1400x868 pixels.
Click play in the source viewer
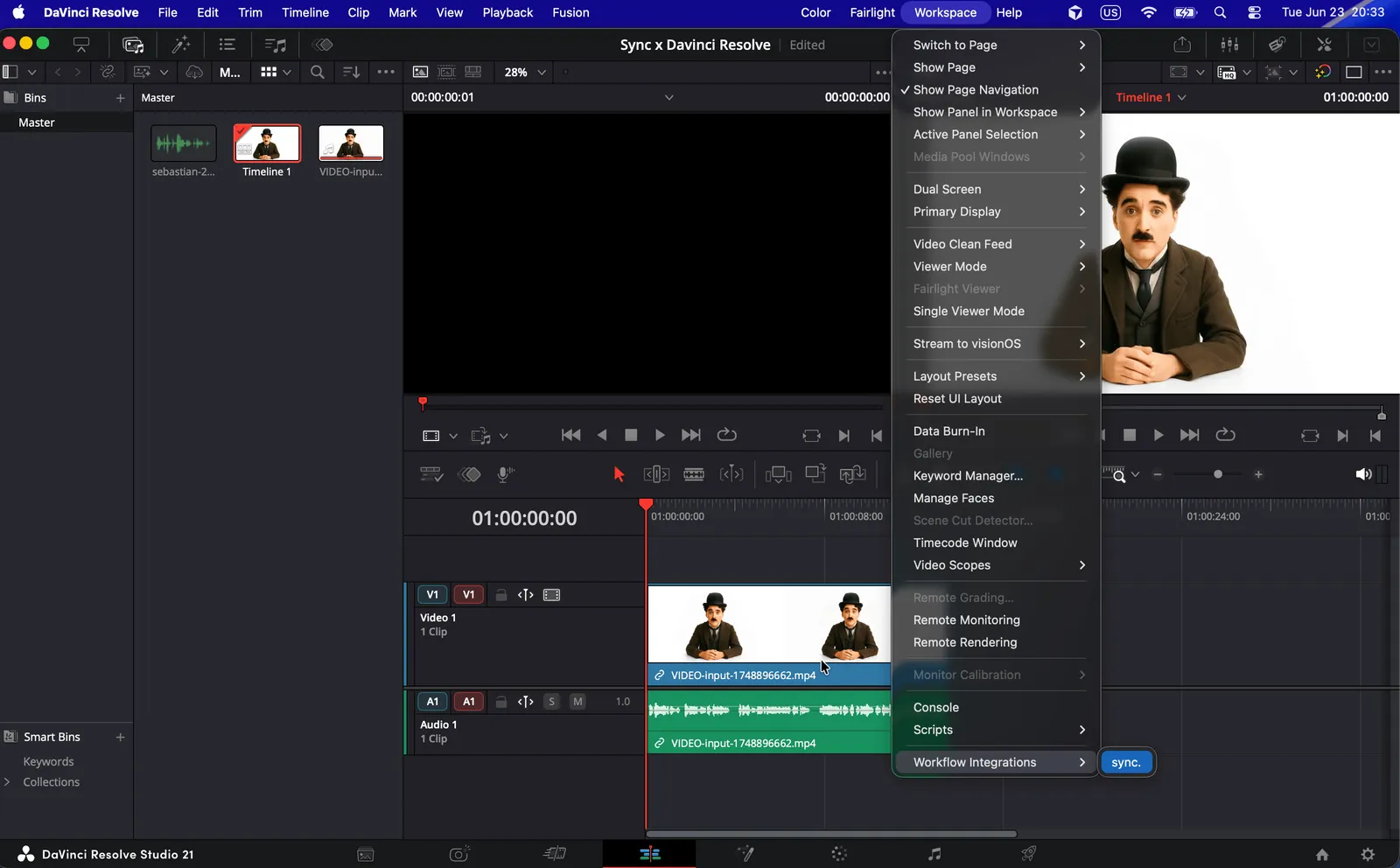[660, 435]
